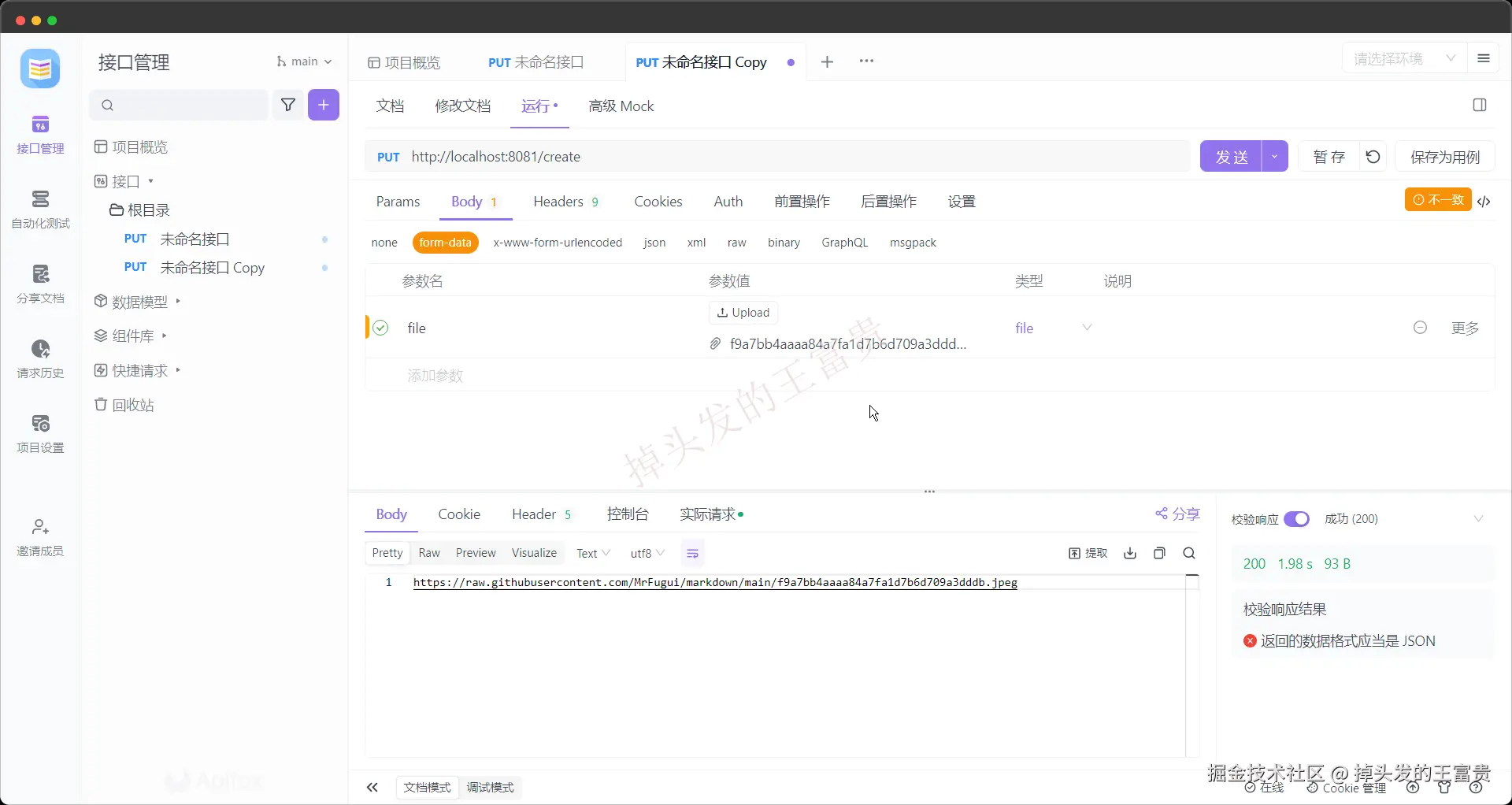1512x805 pixels.
Task: Search within the response body
Action: [1189, 554]
